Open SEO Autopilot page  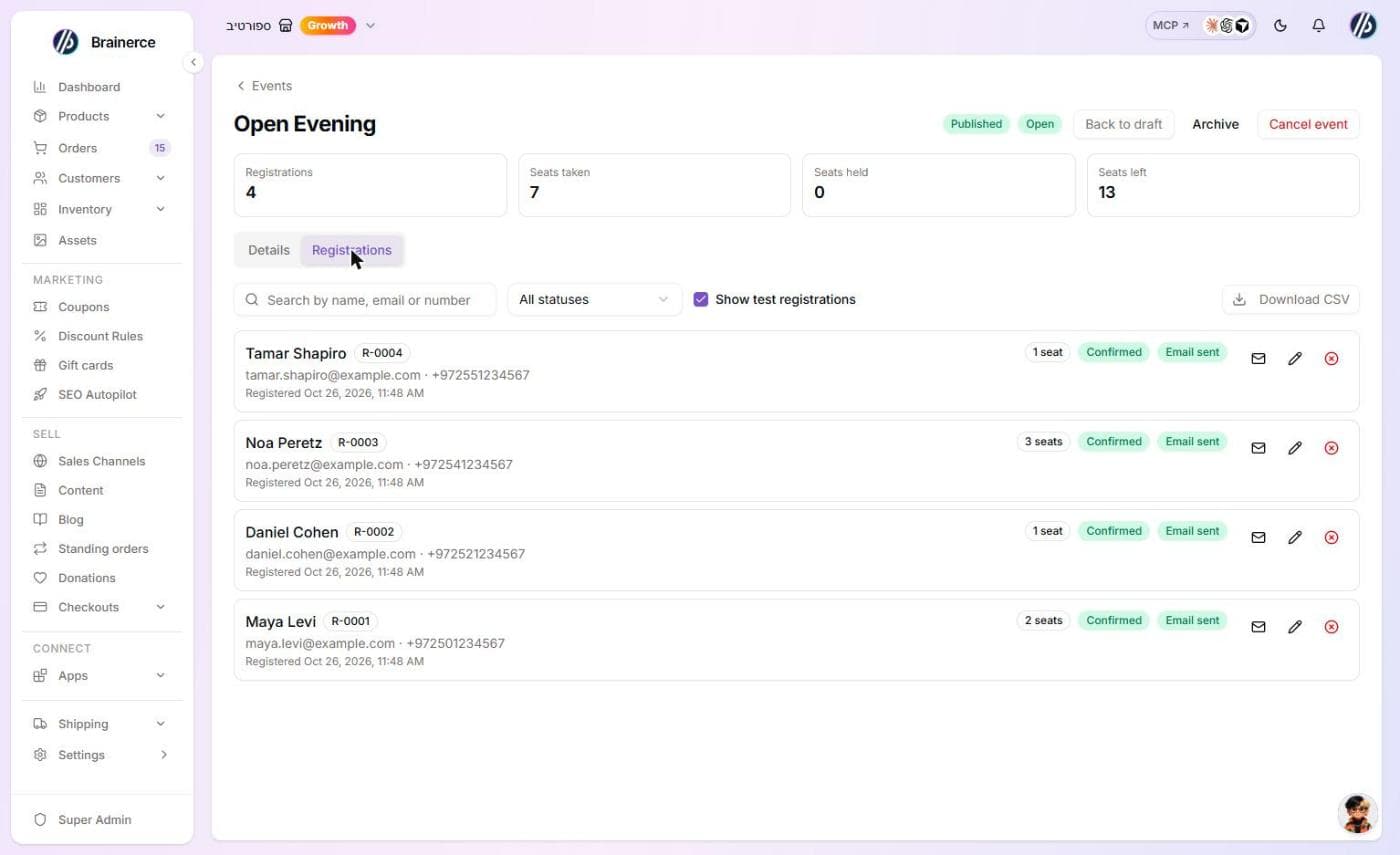coord(101,394)
